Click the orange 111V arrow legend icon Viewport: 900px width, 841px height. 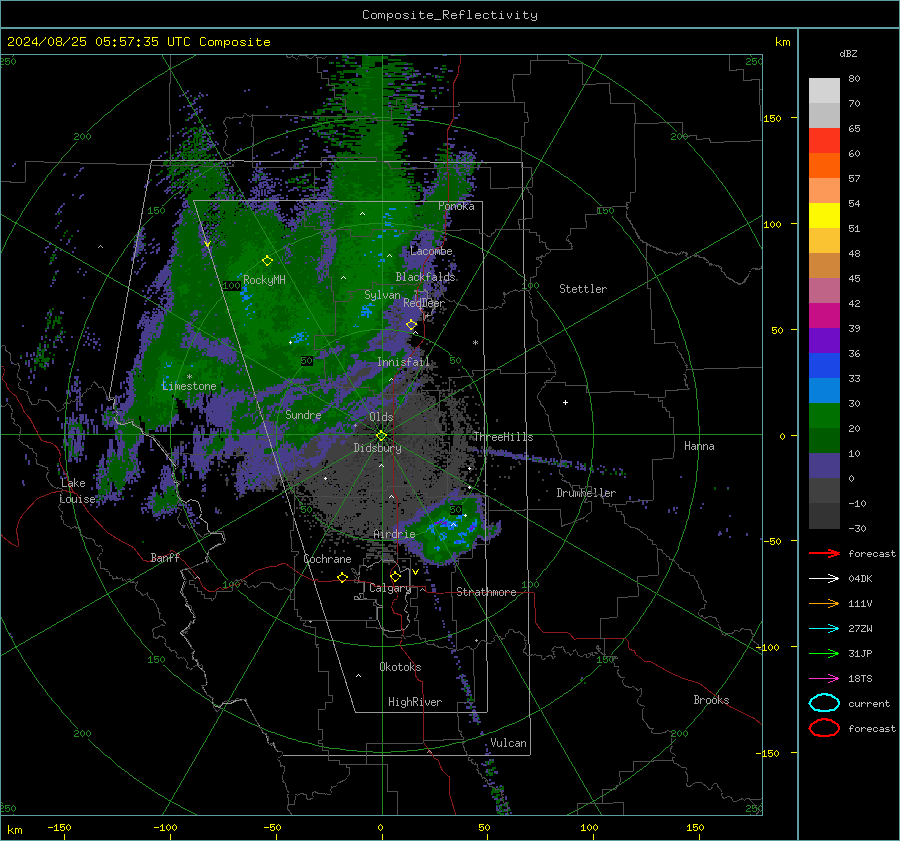824,603
